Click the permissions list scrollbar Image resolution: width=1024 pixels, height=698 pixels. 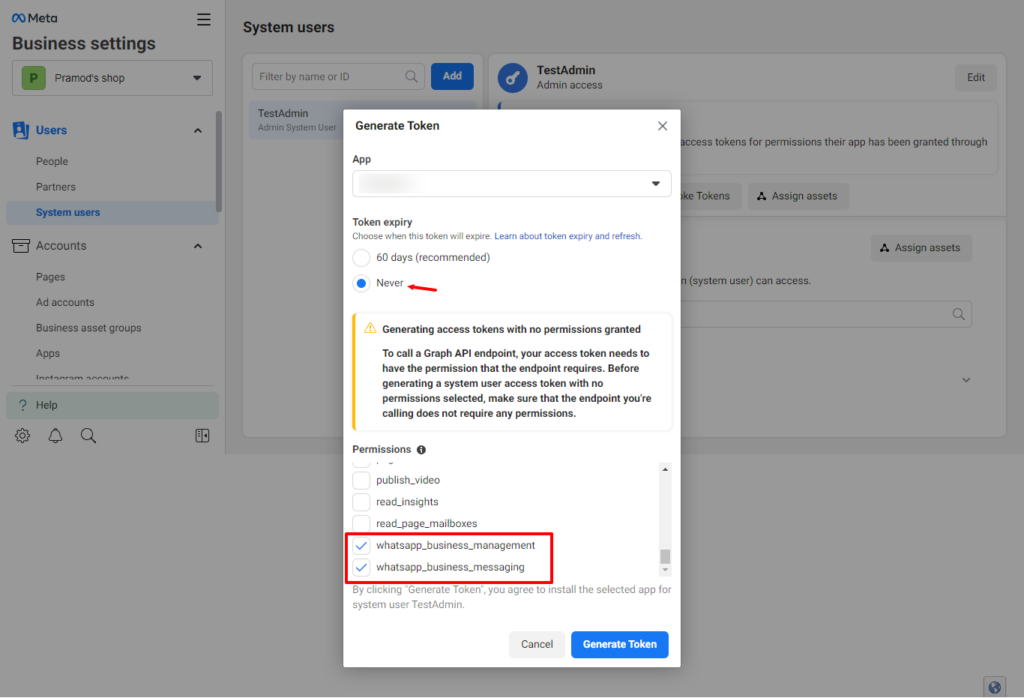coord(665,556)
